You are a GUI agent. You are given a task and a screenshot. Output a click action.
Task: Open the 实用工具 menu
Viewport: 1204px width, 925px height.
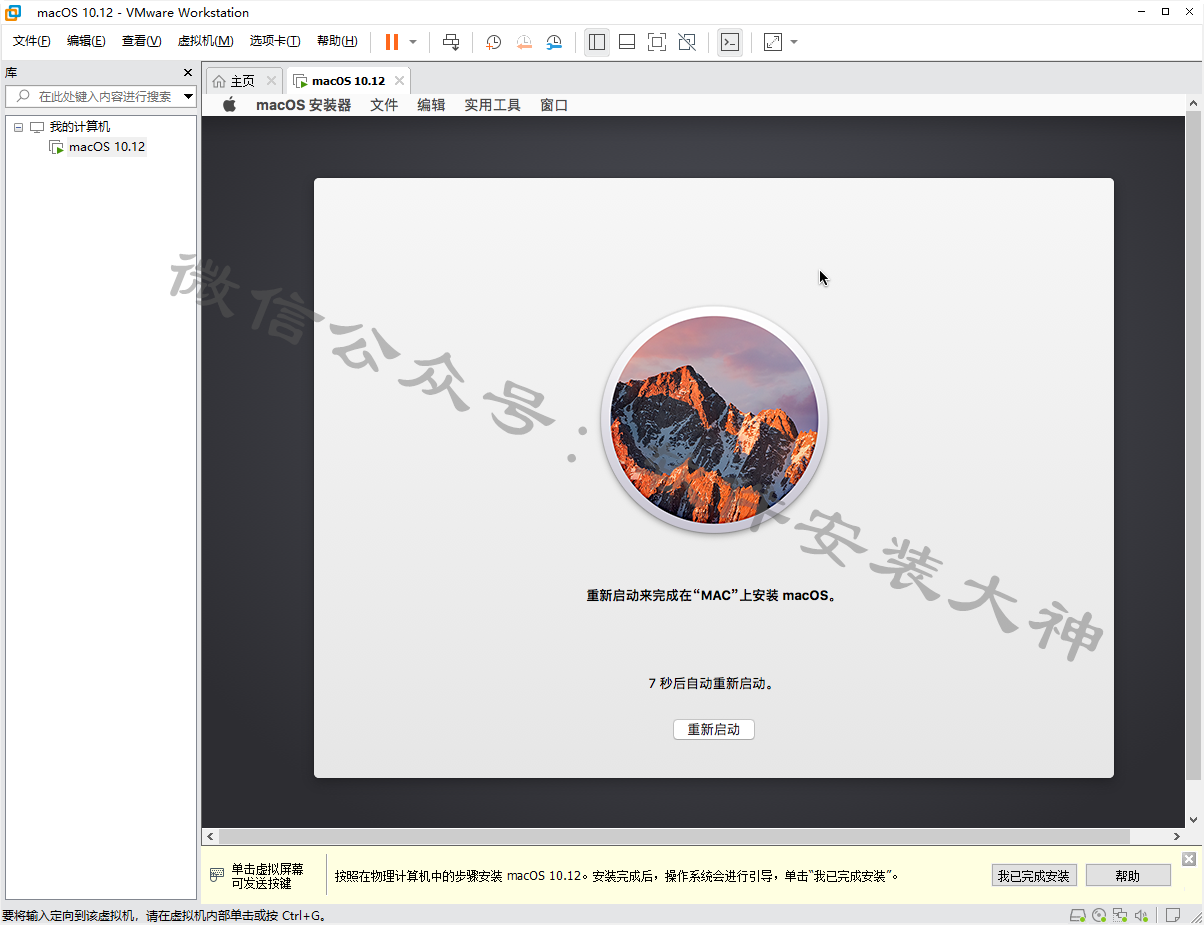[492, 105]
